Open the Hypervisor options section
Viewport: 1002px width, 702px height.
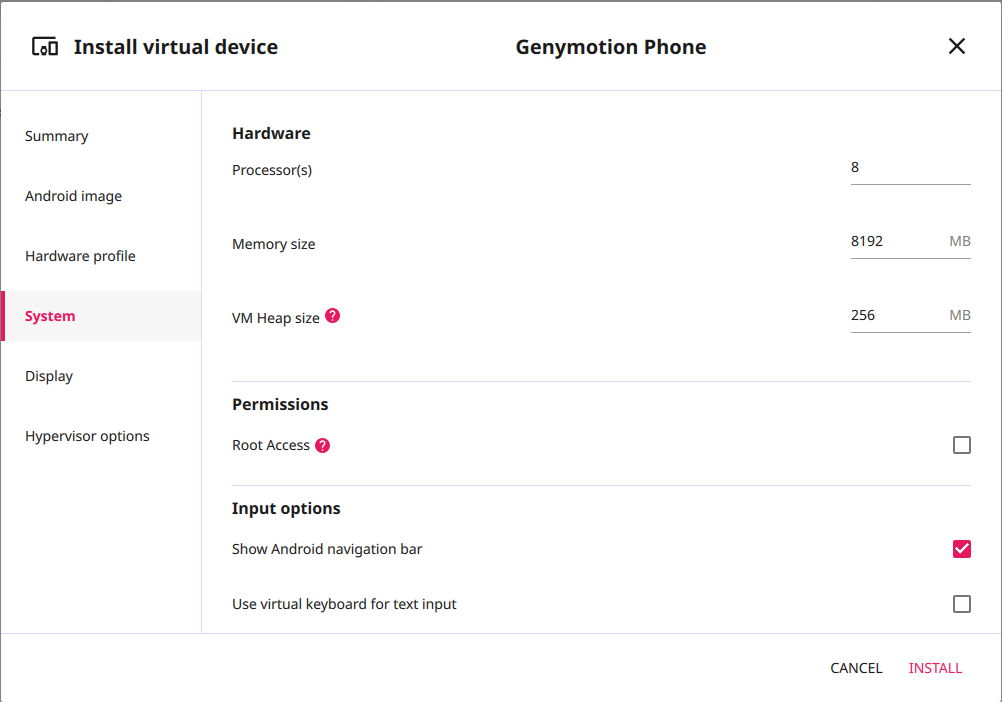(87, 436)
